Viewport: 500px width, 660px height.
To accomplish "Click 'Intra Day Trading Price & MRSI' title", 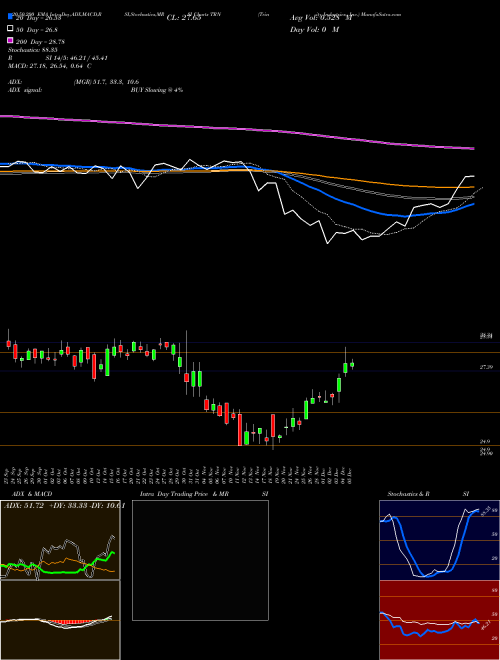I will 204,494.
